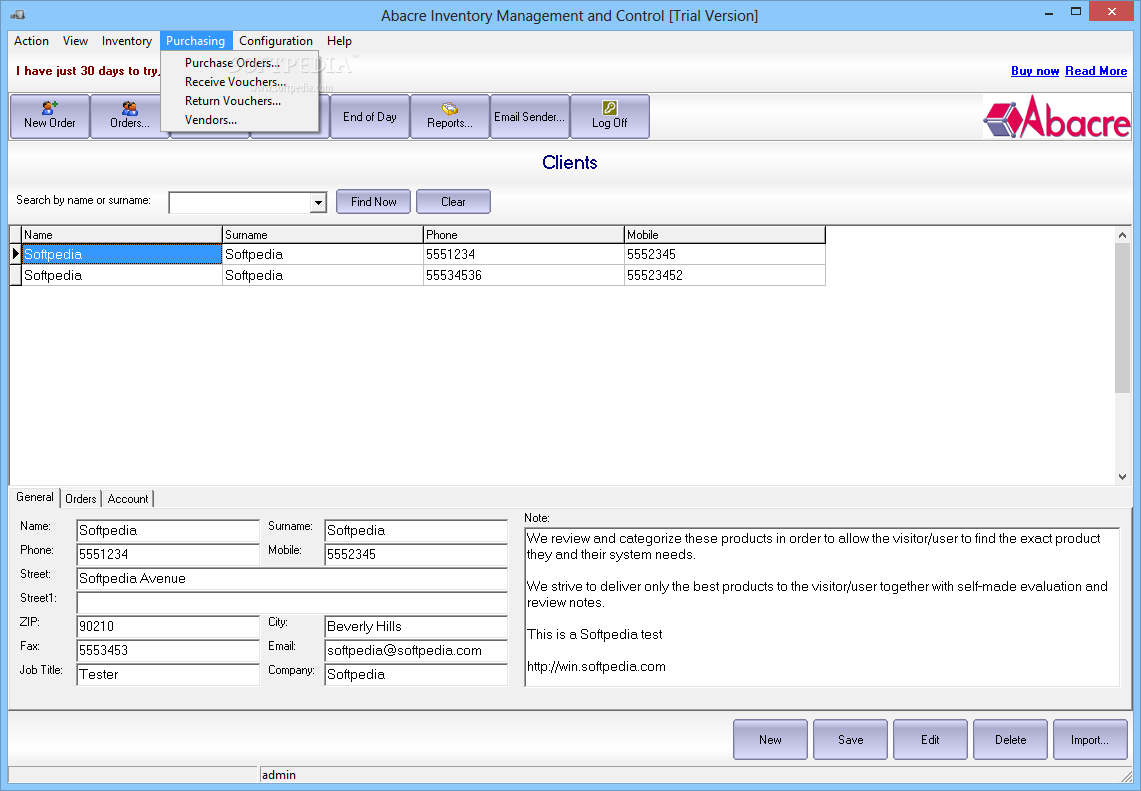Click the Phone field showing 5551234

point(168,555)
